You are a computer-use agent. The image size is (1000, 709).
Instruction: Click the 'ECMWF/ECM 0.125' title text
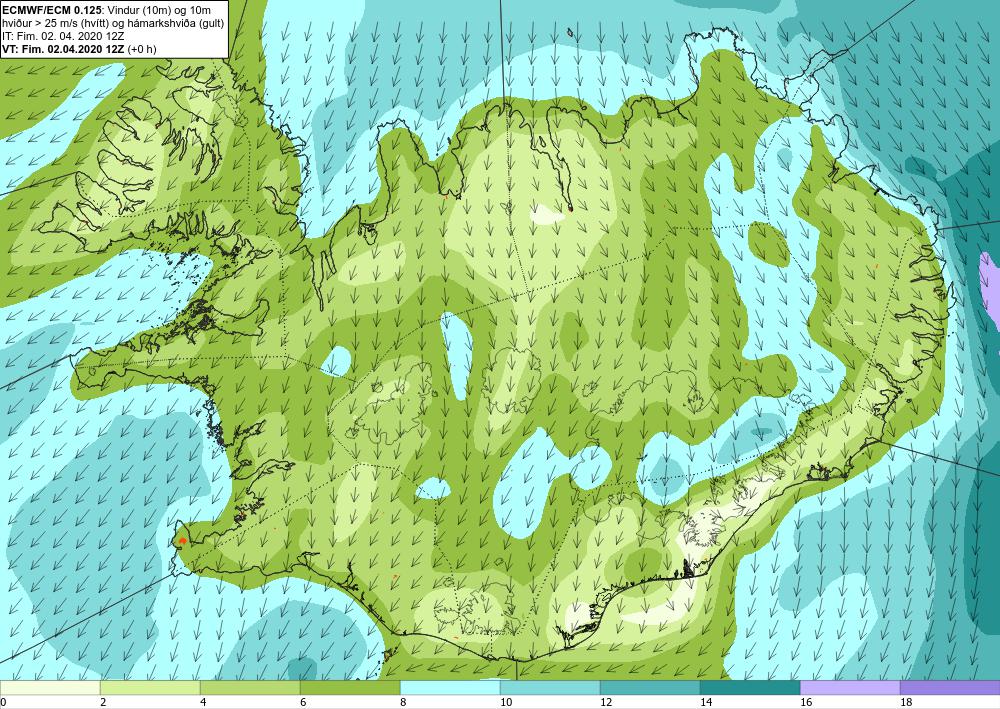(53, 10)
